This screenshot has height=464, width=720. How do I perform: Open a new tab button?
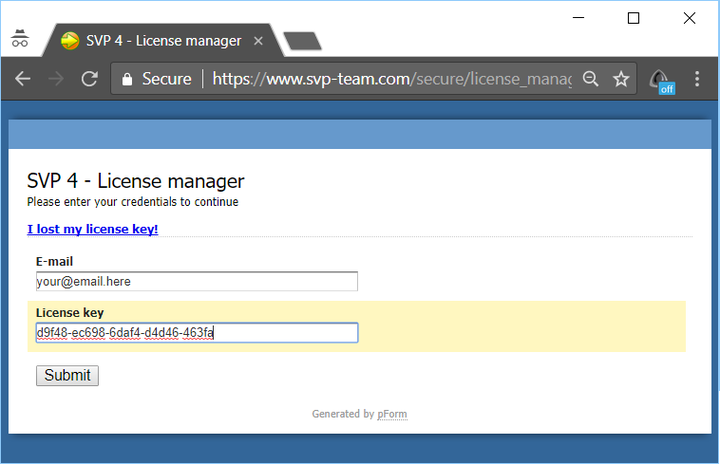tap(303, 41)
